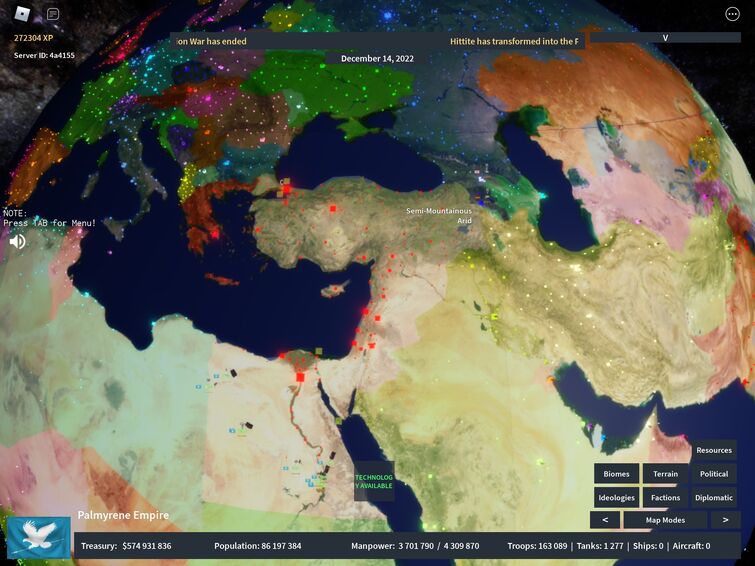The height and width of the screenshot is (566, 755).
Task: Click the large red city marker at Cairo
Action: (x=300, y=377)
